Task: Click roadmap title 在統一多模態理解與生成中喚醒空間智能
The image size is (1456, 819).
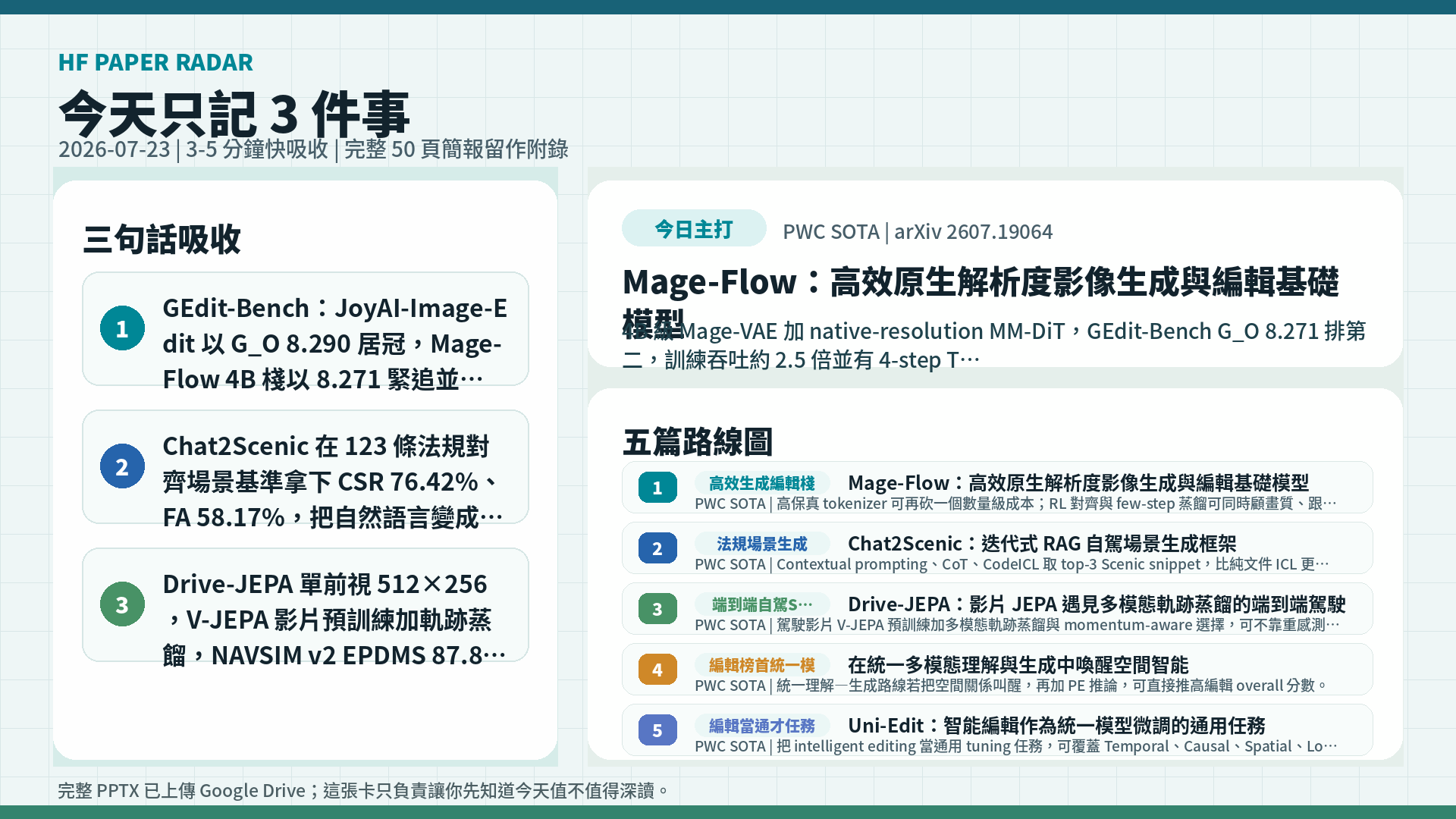Action: [1018, 664]
